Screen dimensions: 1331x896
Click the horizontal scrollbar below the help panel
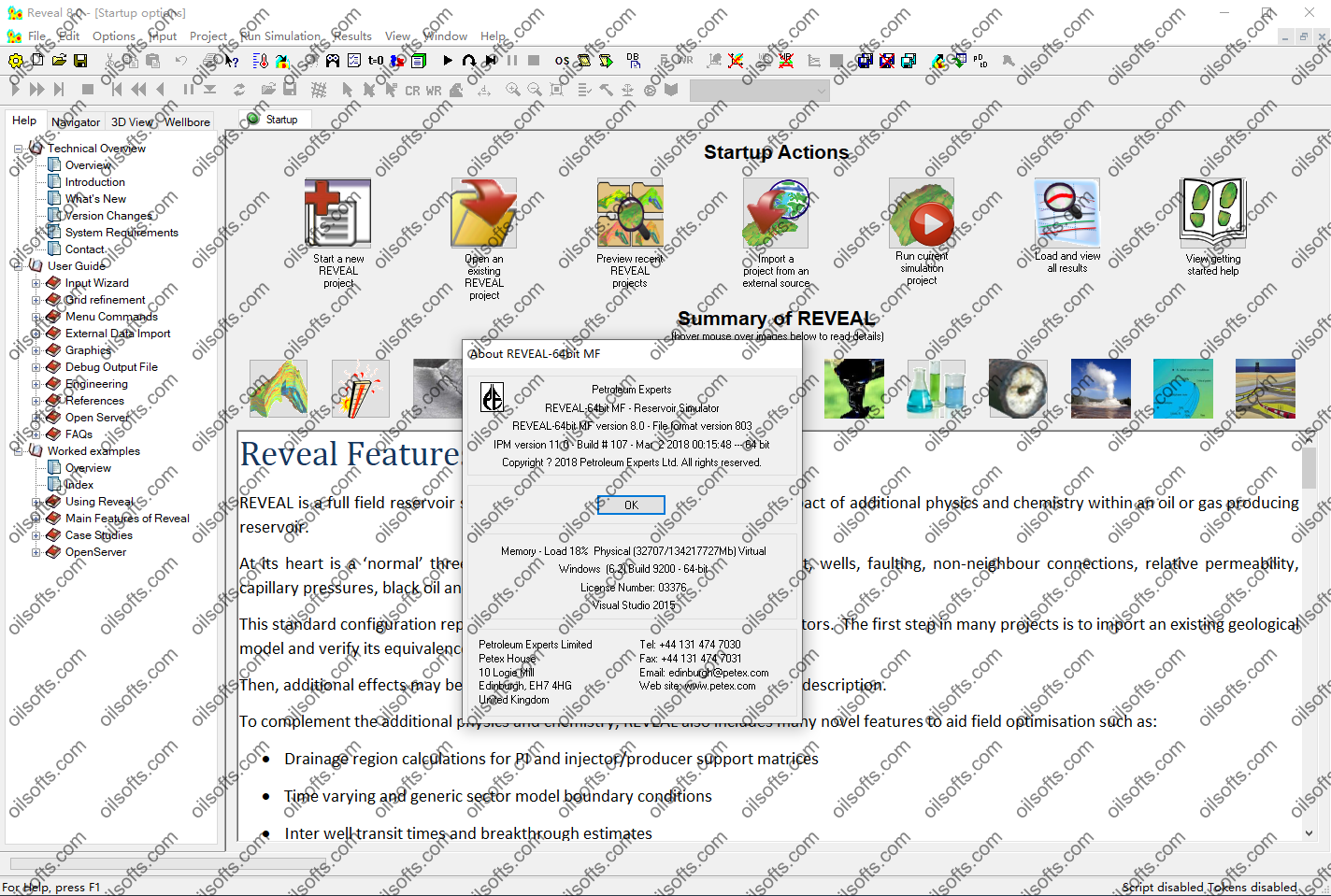click(168, 864)
